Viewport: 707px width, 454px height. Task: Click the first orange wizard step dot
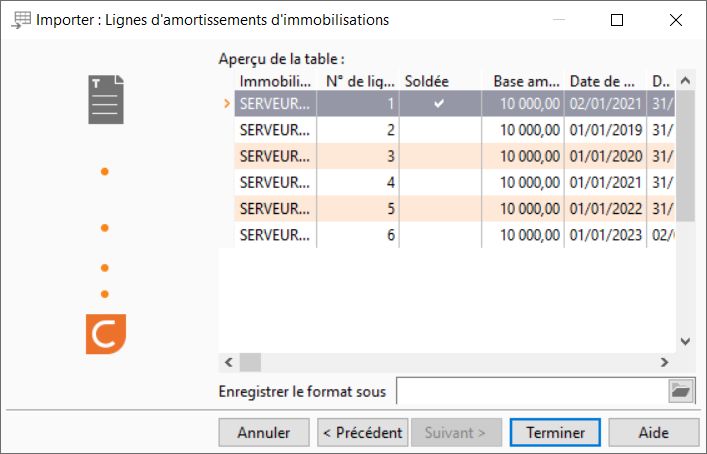[x=105, y=172]
